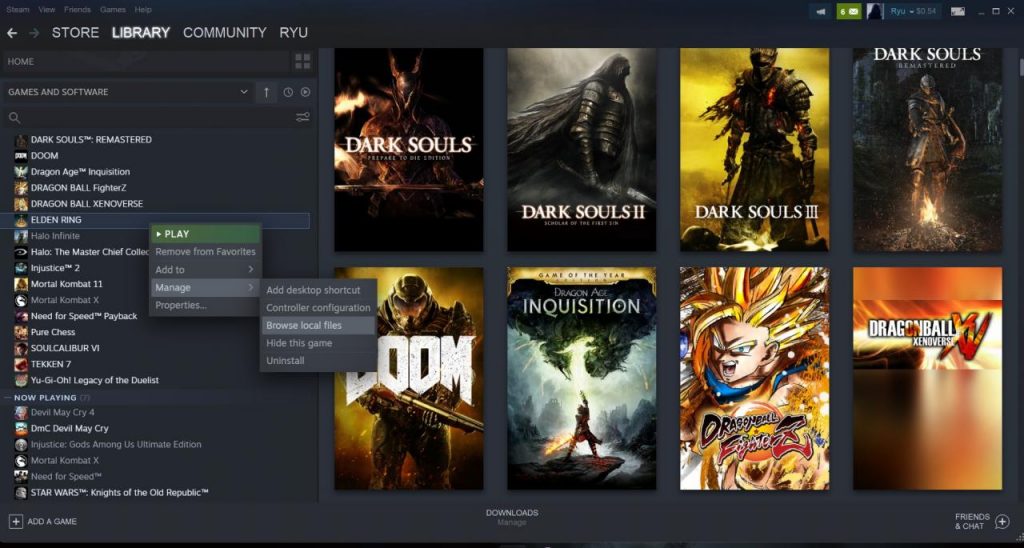Click the recent activity clock icon
Viewport: 1024px width, 548px height.
tap(288, 92)
